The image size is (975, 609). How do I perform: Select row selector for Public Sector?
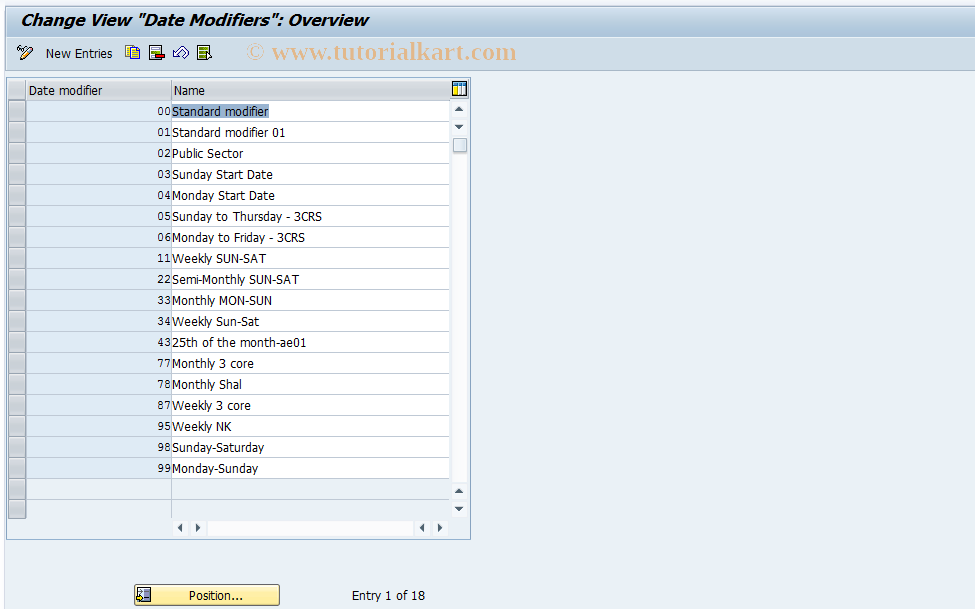pyautogui.click(x=17, y=154)
